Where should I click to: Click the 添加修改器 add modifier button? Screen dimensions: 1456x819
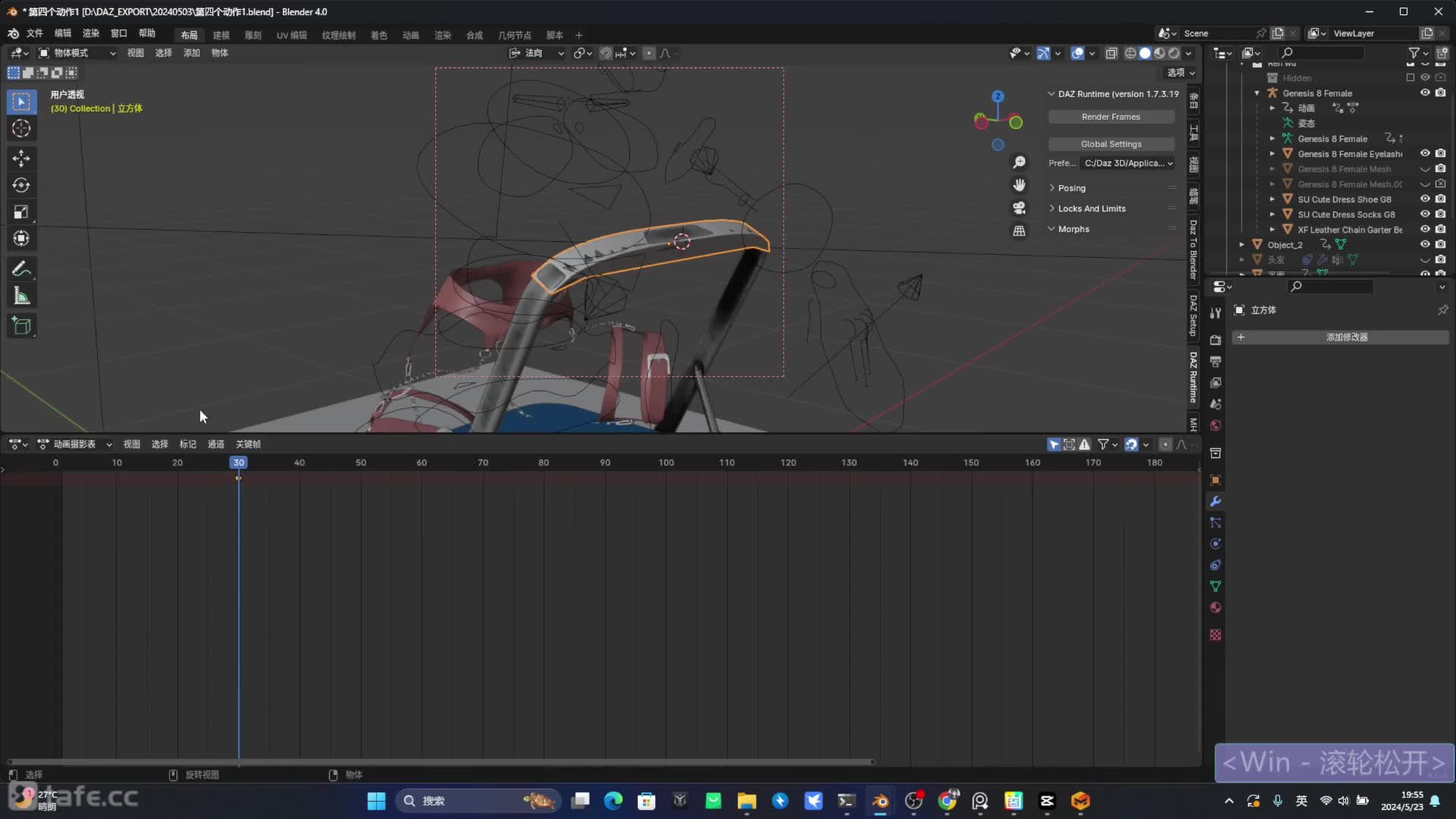(1340, 337)
